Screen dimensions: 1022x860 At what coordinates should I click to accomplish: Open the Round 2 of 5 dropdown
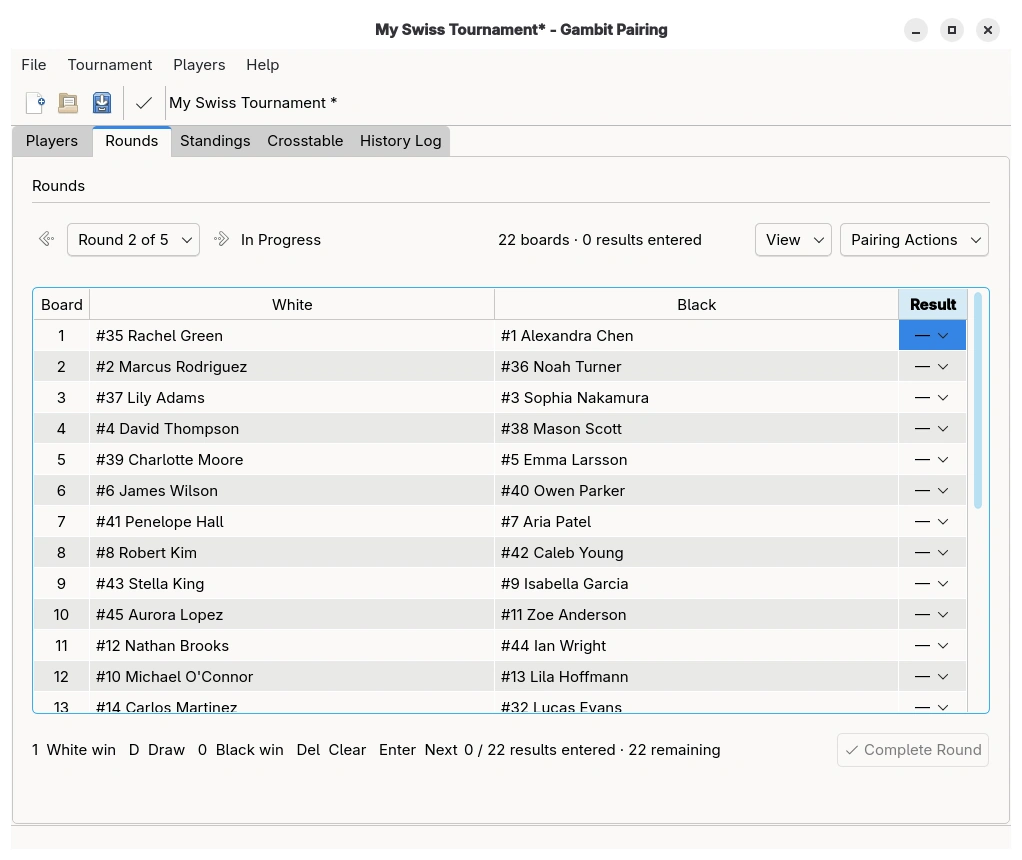click(134, 240)
